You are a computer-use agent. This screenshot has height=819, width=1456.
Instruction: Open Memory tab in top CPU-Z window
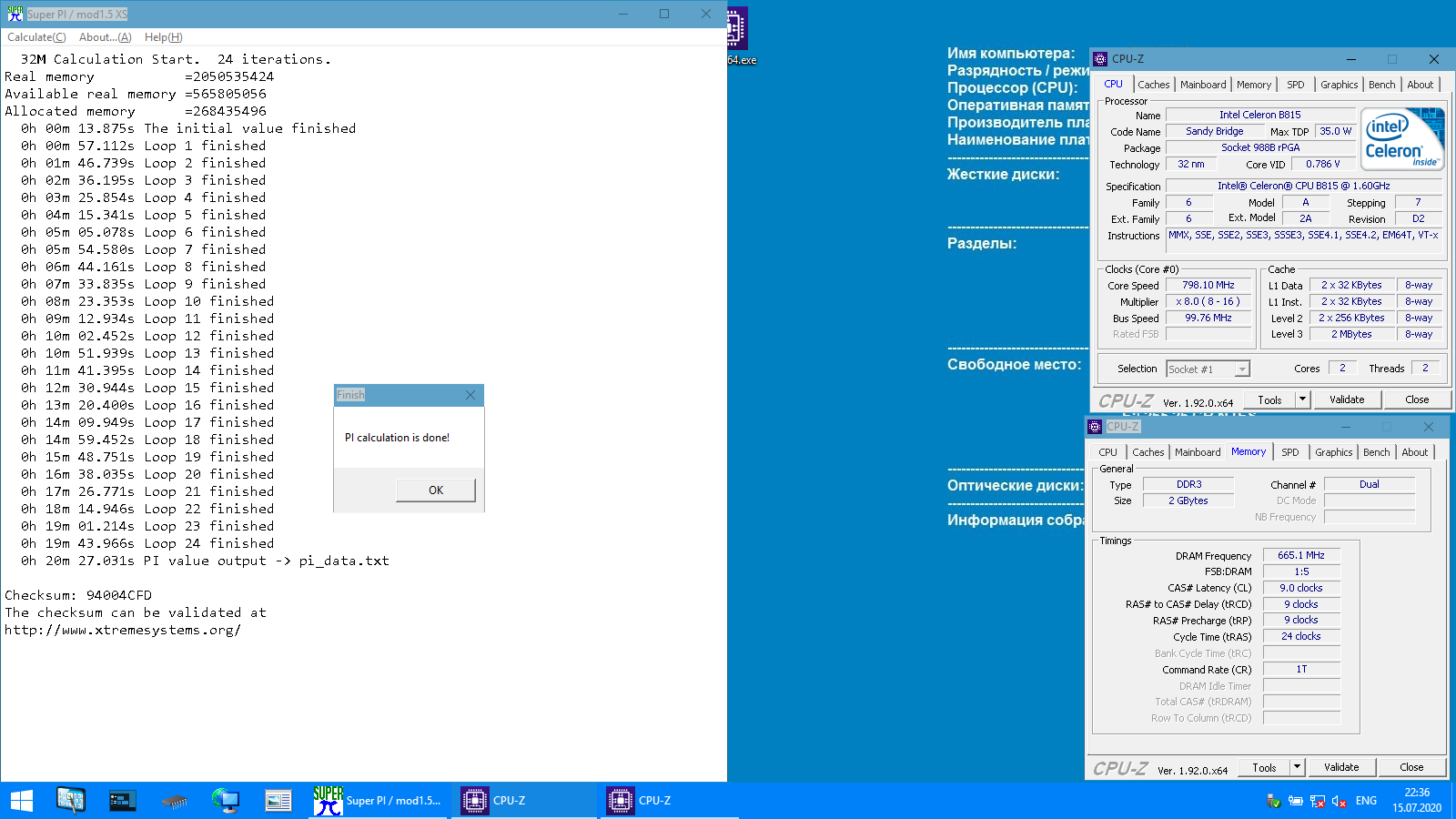click(1254, 85)
